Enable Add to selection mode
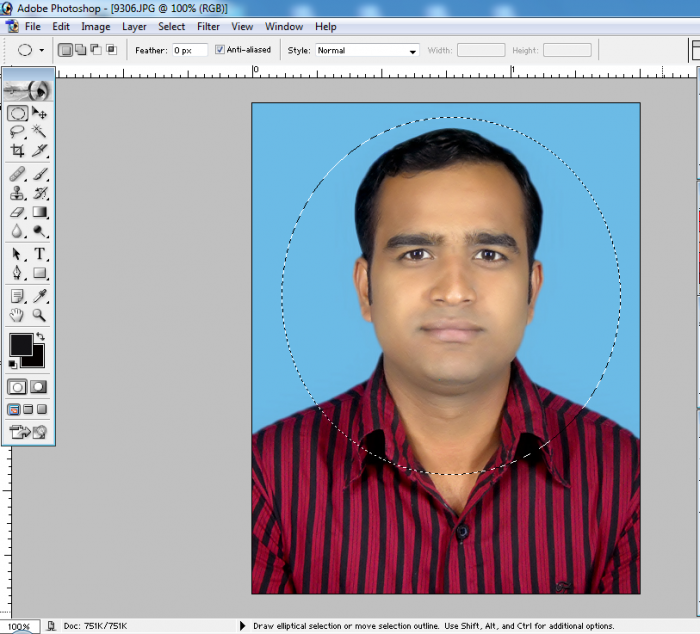This screenshot has width=700, height=634. click(x=80, y=50)
